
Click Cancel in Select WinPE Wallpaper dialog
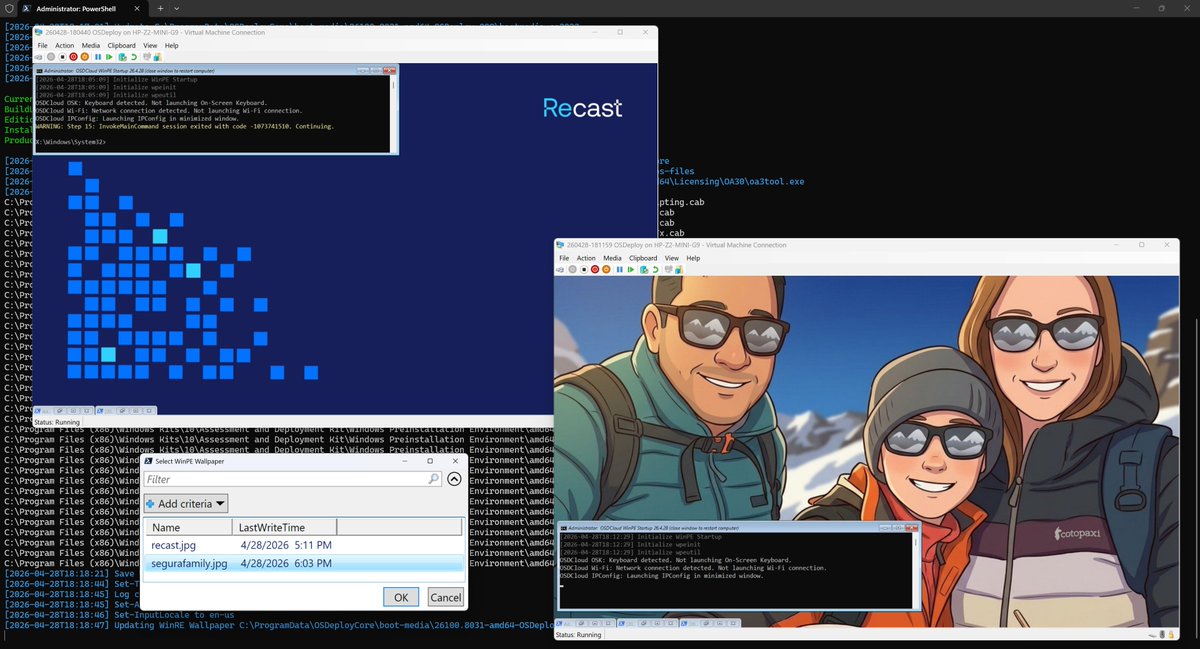click(x=446, y=597)
